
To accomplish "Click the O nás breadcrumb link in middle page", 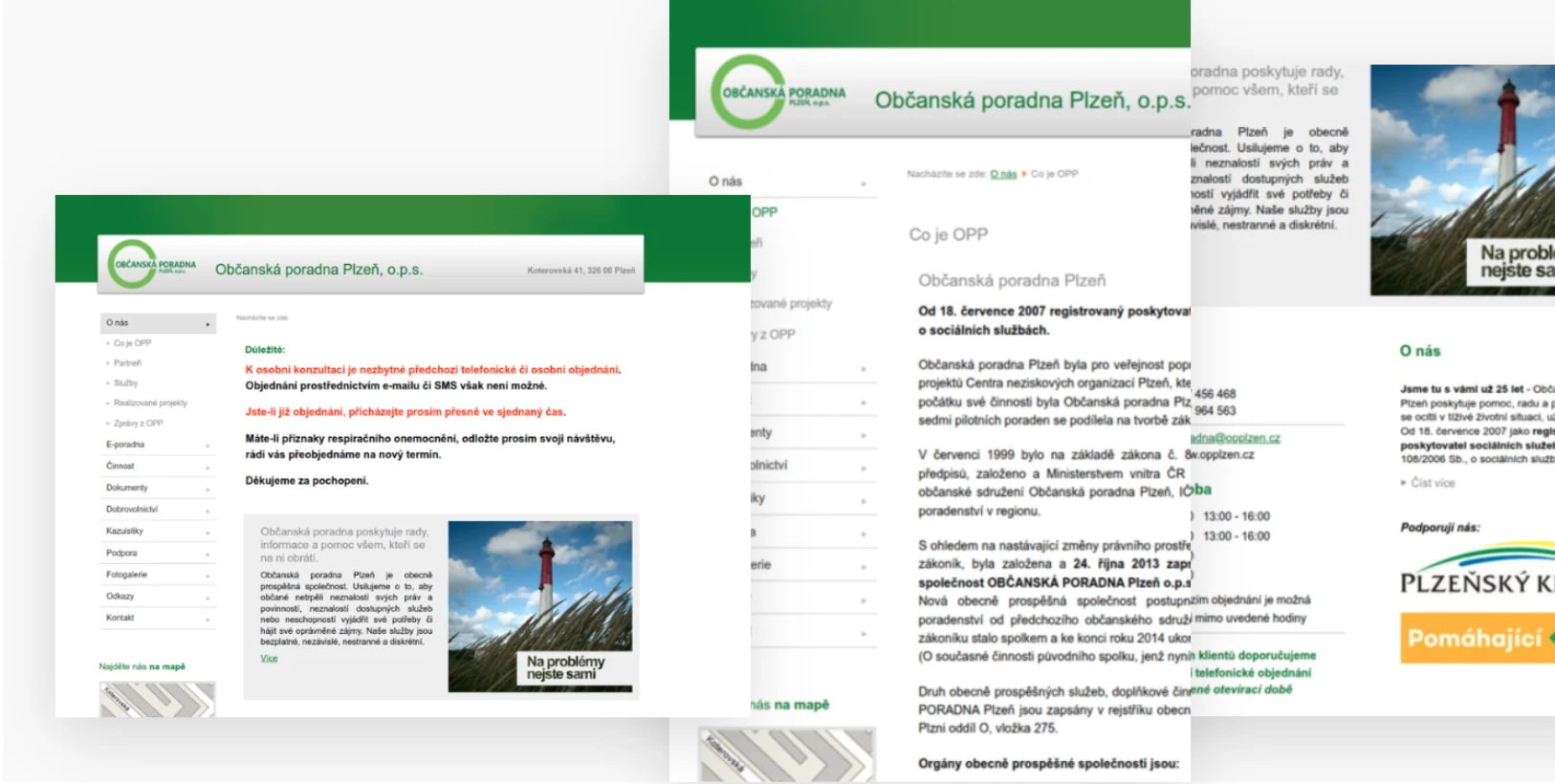I will [1003, 174].
